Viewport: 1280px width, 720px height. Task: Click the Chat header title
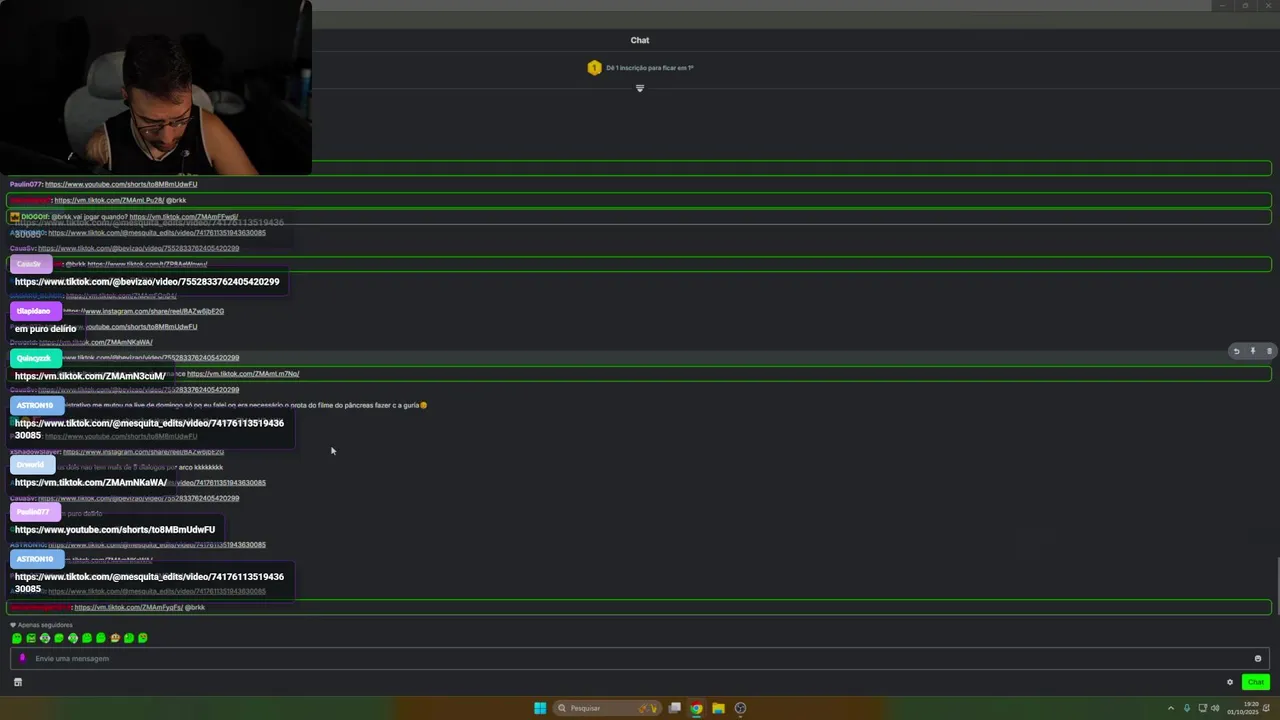(x=640, y=40)
